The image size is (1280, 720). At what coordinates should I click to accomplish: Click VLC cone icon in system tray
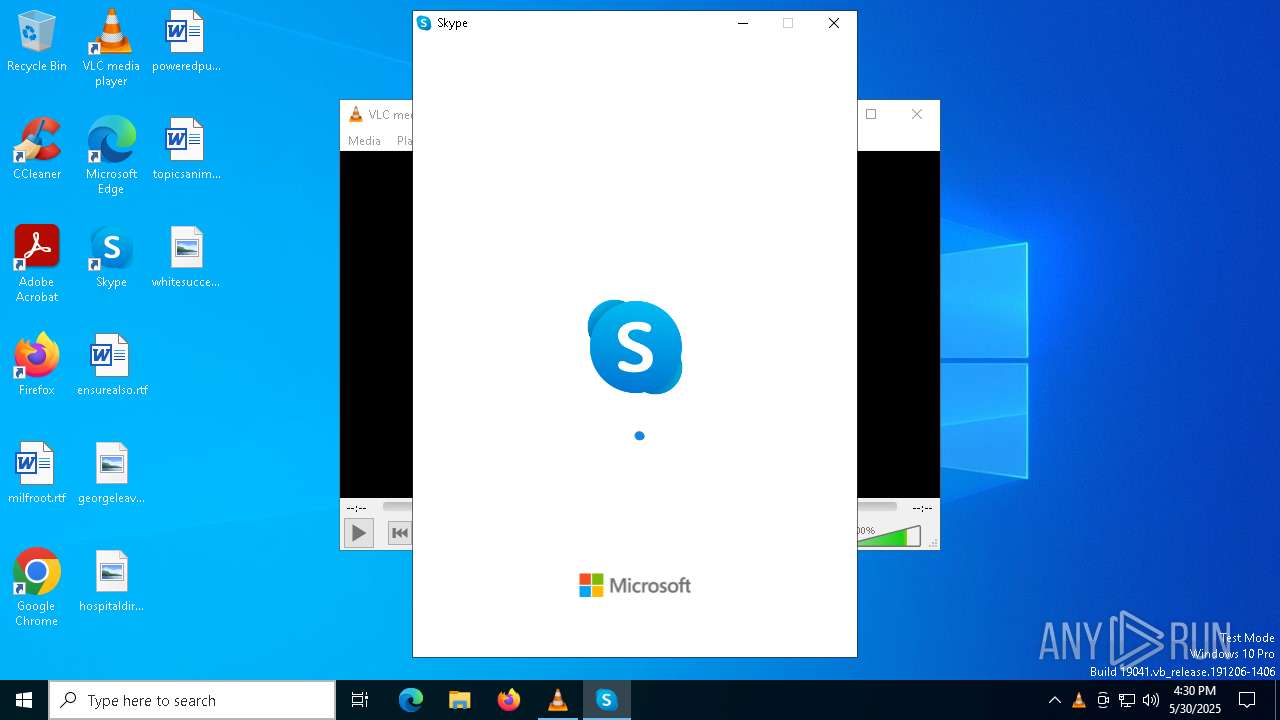[1079, 700]
